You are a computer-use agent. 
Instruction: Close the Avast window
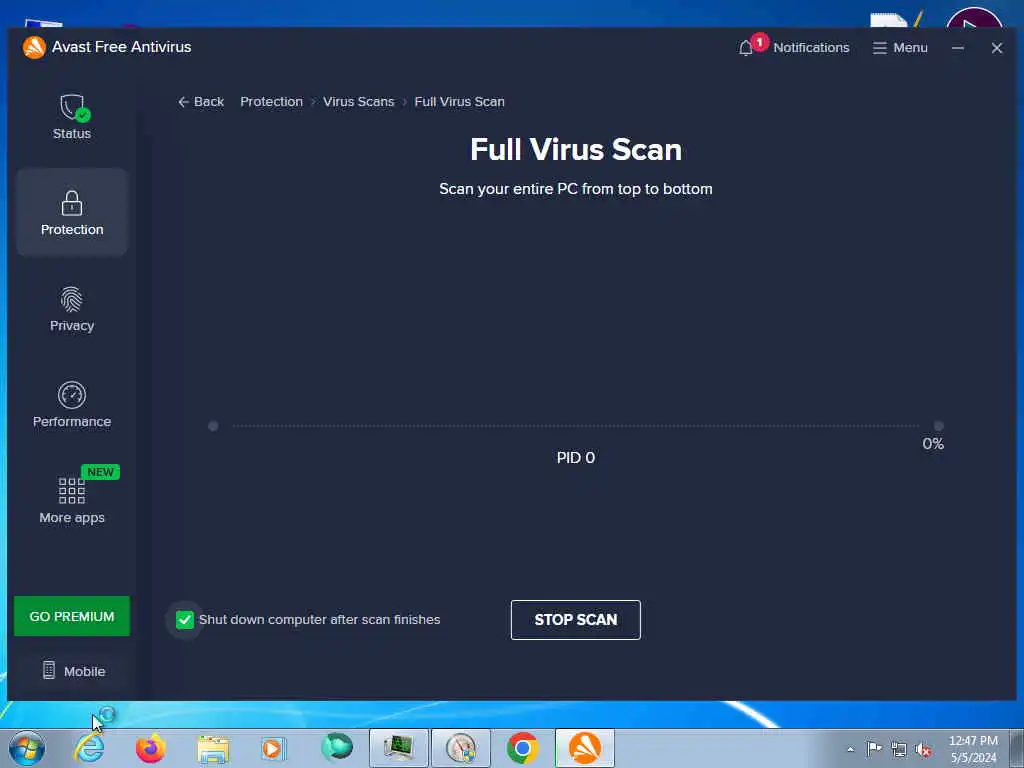point(997,48)
